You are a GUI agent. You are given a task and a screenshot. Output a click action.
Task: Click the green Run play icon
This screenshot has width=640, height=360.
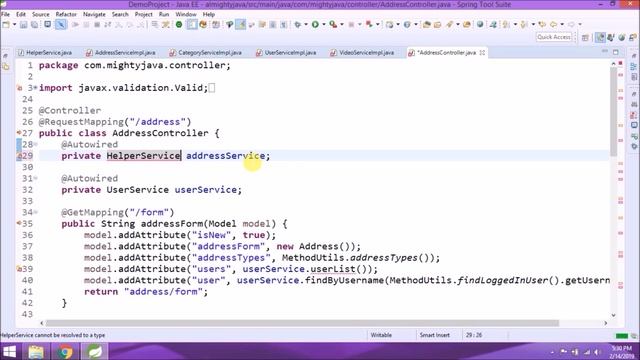315,24
